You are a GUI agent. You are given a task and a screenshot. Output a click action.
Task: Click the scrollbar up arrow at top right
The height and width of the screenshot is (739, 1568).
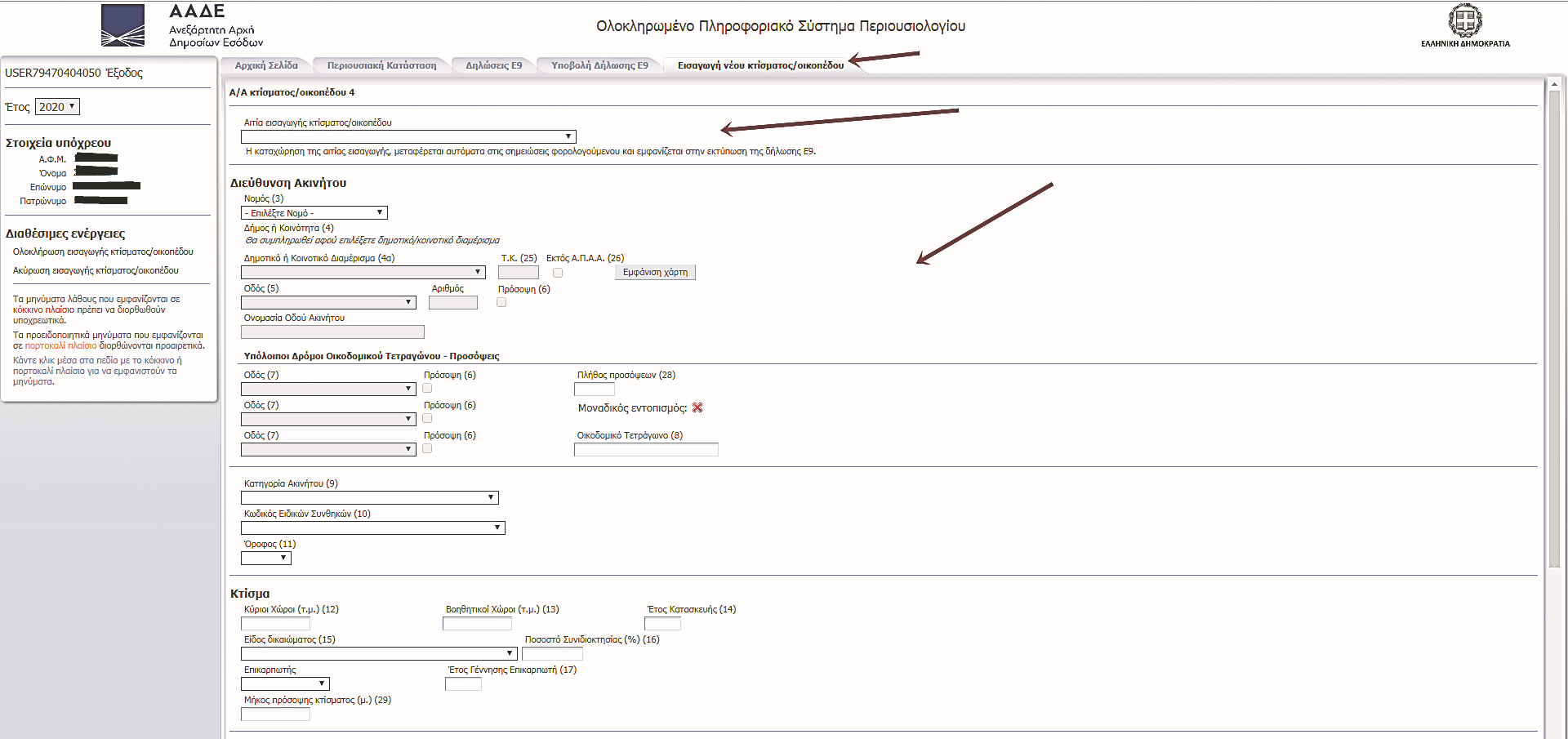[1554, 84]
